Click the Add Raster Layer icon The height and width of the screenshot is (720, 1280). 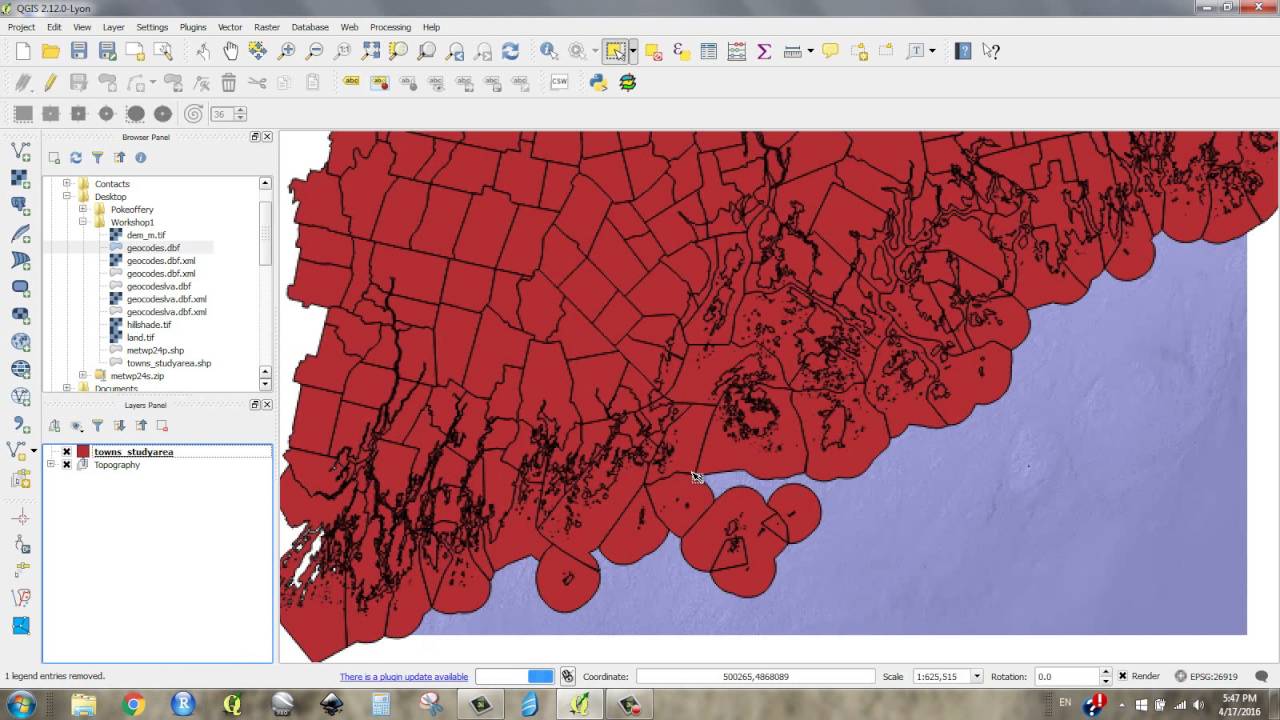click(20, 179)
